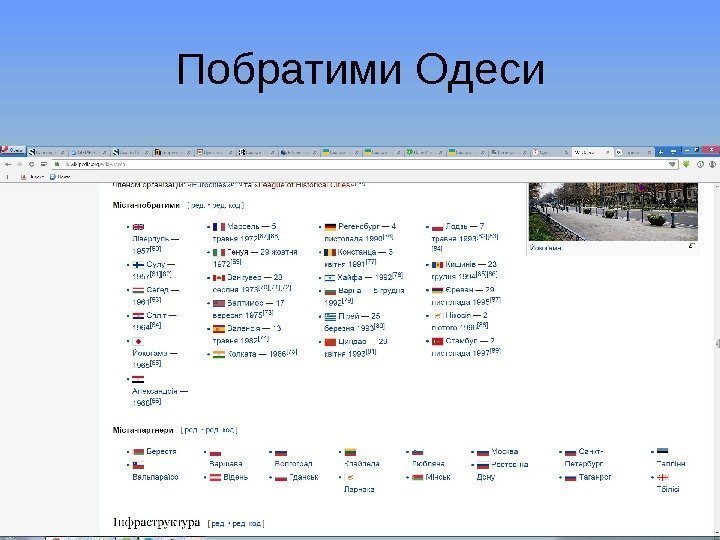The width and height of the screenshot is (720, 540).
Task: Click the Moldova flag beside Кишинів
Action: pyautogui.click(x=438, y=265)
